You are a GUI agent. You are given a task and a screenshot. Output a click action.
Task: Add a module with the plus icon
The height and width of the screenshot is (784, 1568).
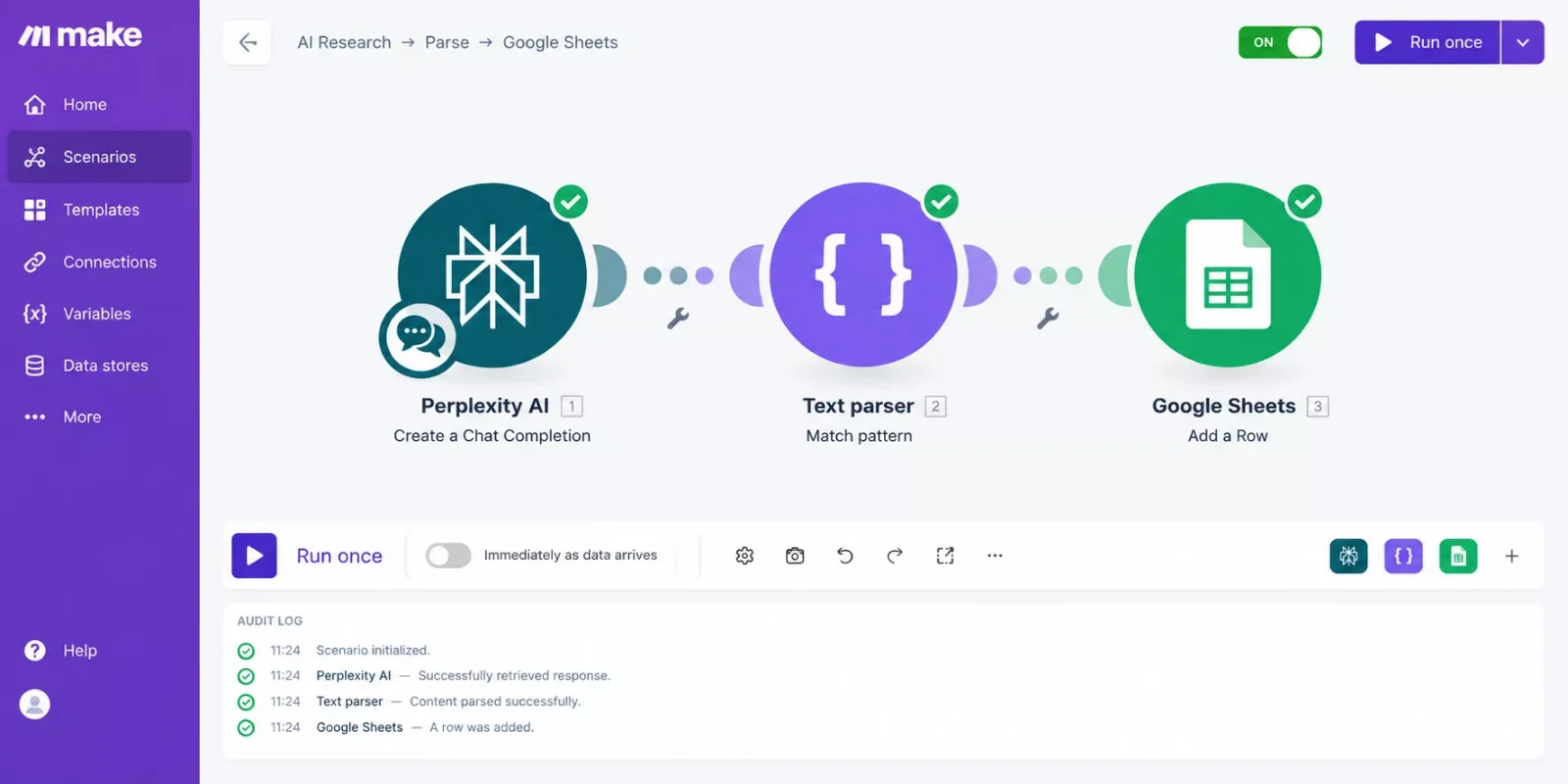click(x=1512, y=556)
